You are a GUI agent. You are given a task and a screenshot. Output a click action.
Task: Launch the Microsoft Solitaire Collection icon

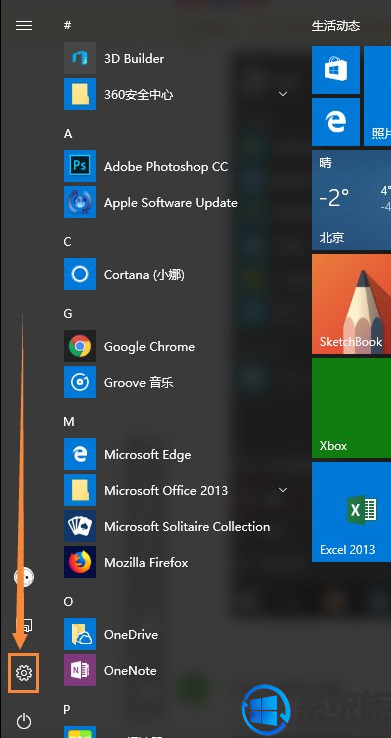[80, 526]
